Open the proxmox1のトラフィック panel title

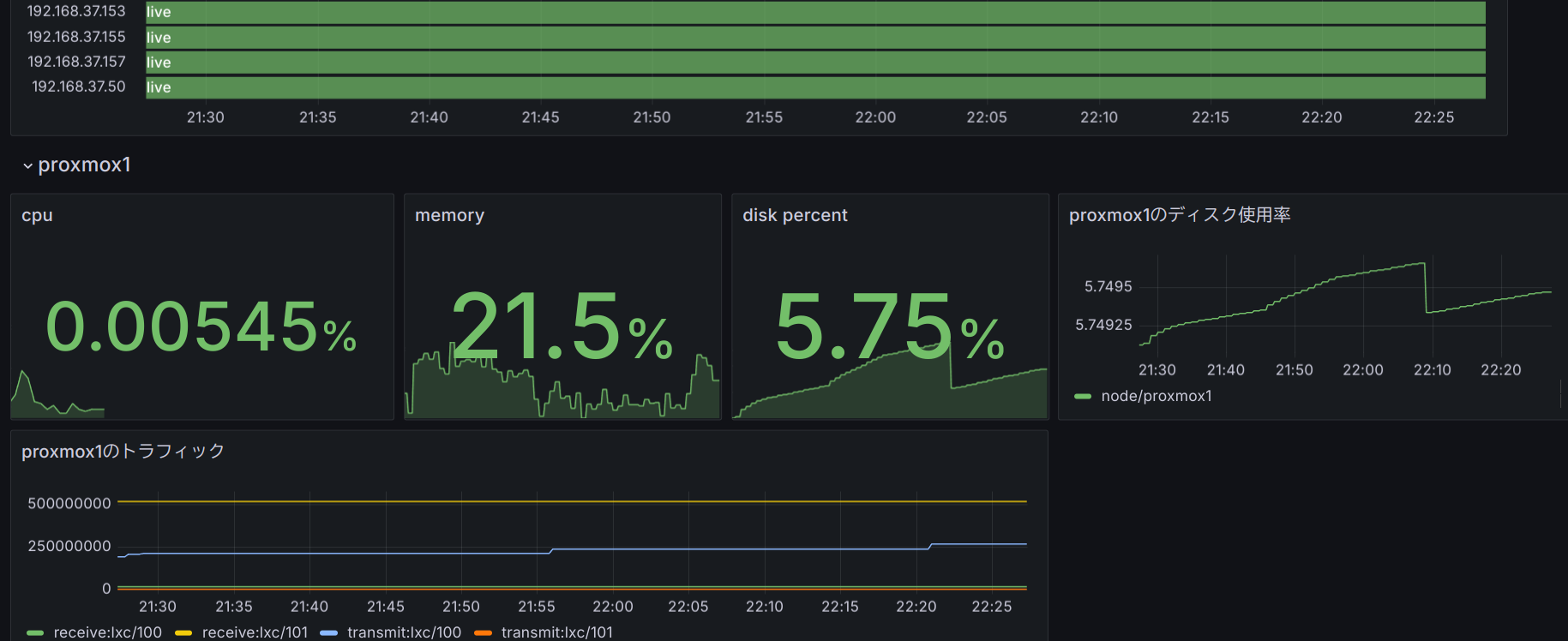[123, 451]
